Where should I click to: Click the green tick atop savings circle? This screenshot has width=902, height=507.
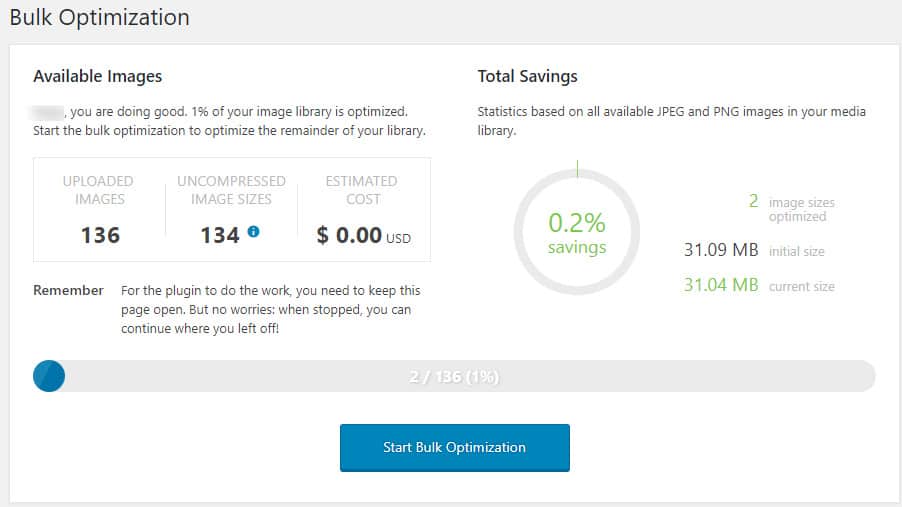[x=577, y=169]
